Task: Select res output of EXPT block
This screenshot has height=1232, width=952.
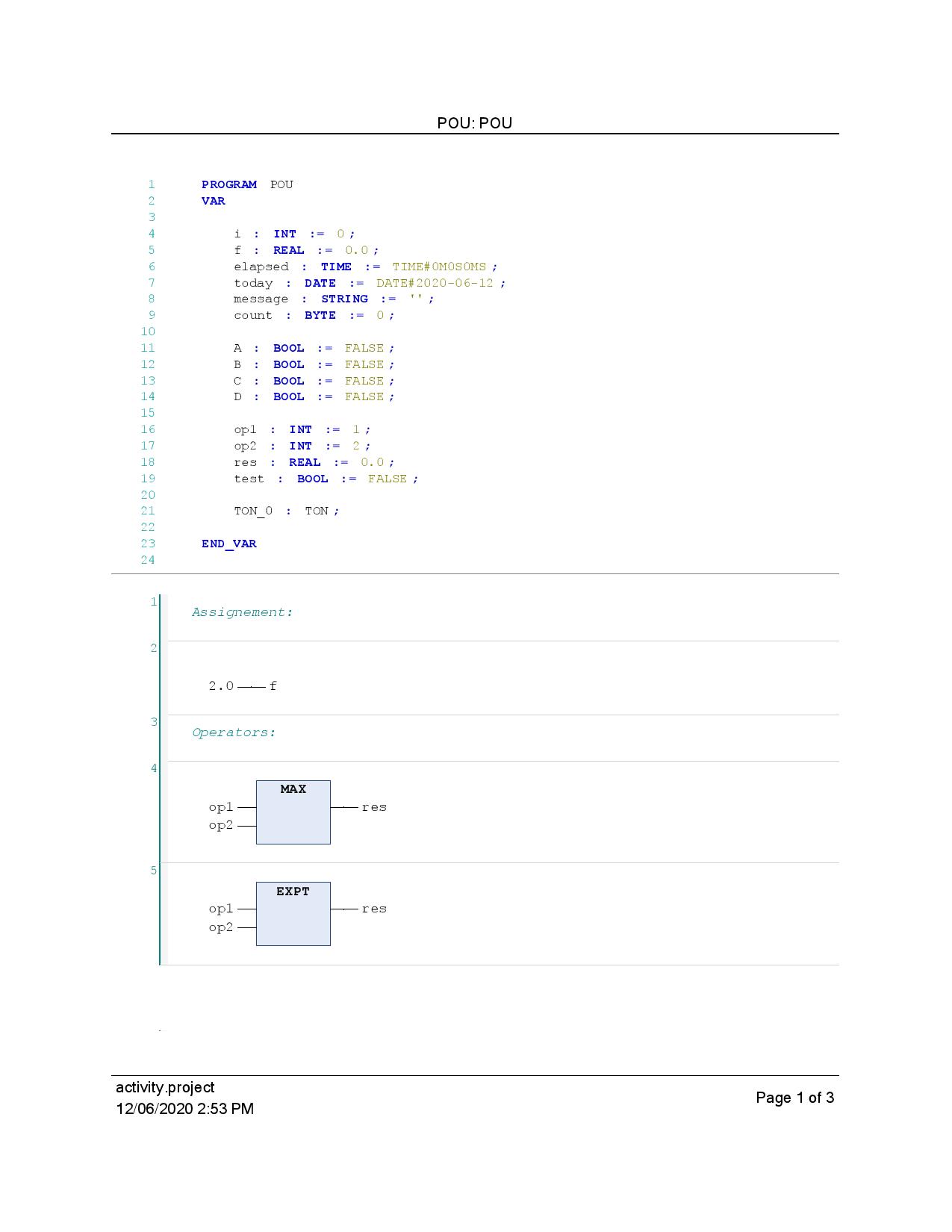Action: [374, 909]
